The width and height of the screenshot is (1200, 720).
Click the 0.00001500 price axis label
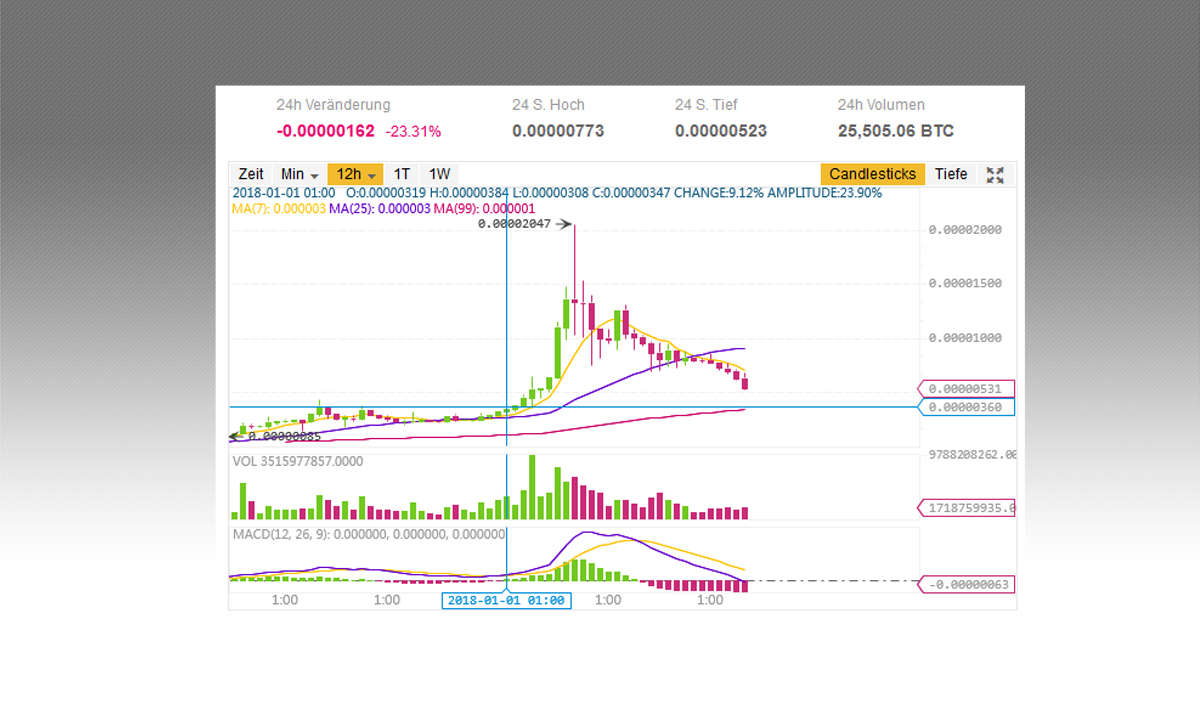click(965, 284)
